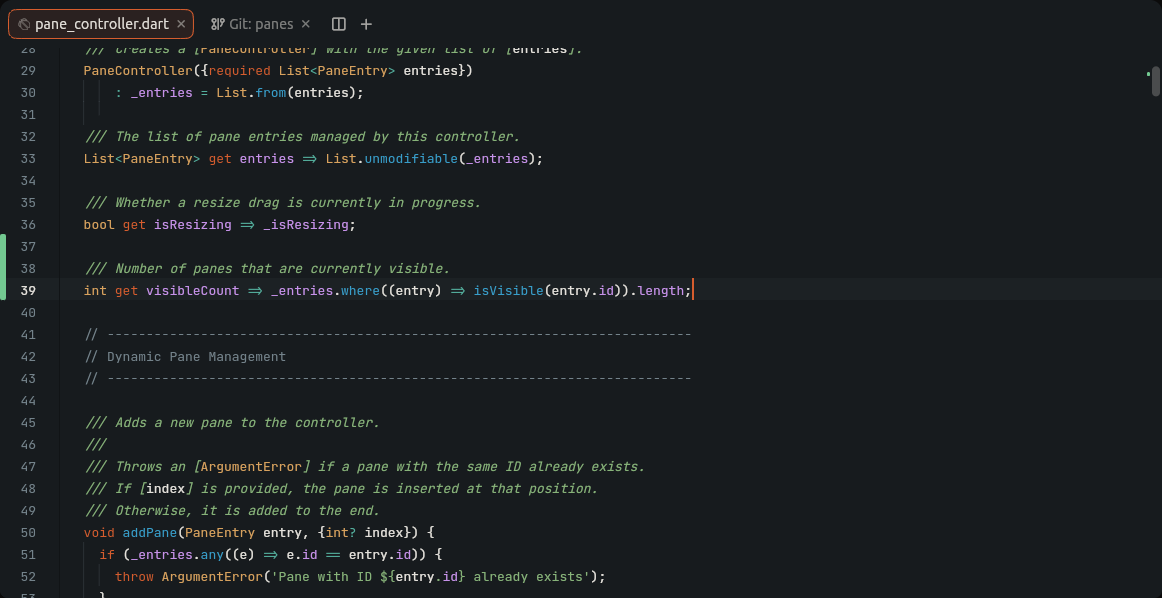
Task: Click the 'Number of panes' doc comment
Action: (268, 268)
